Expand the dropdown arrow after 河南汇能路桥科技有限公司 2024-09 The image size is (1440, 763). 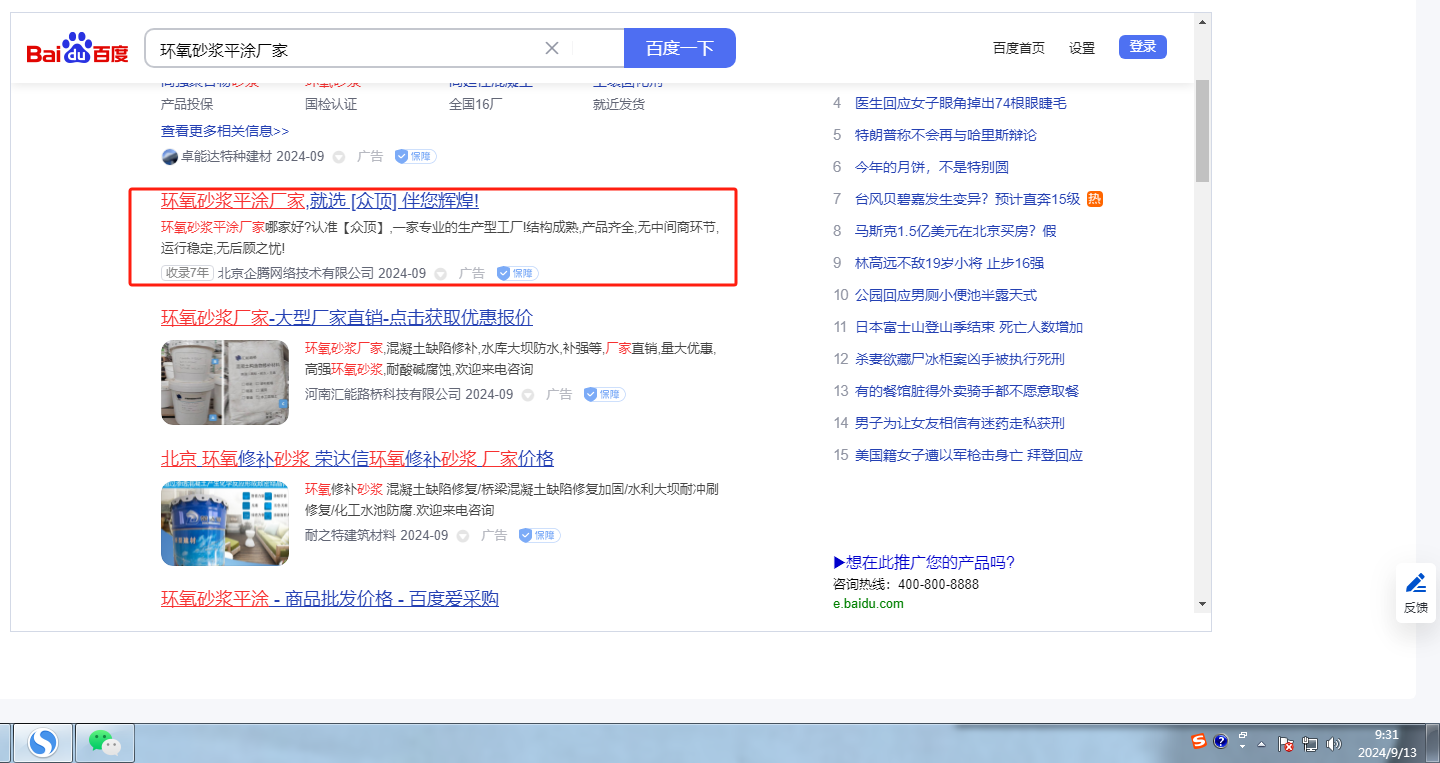528,395
